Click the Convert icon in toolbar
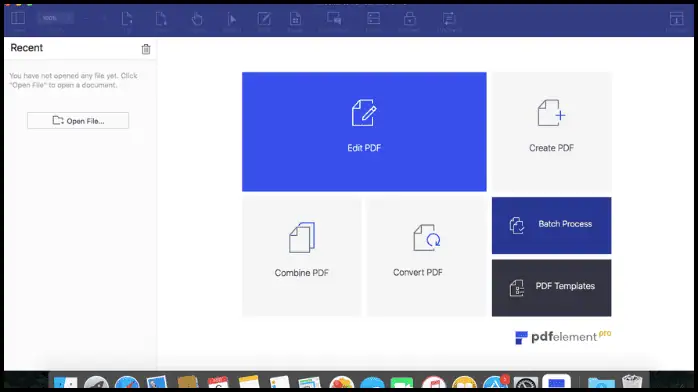This screenshot has height=392, width=698. click(449, 19)
